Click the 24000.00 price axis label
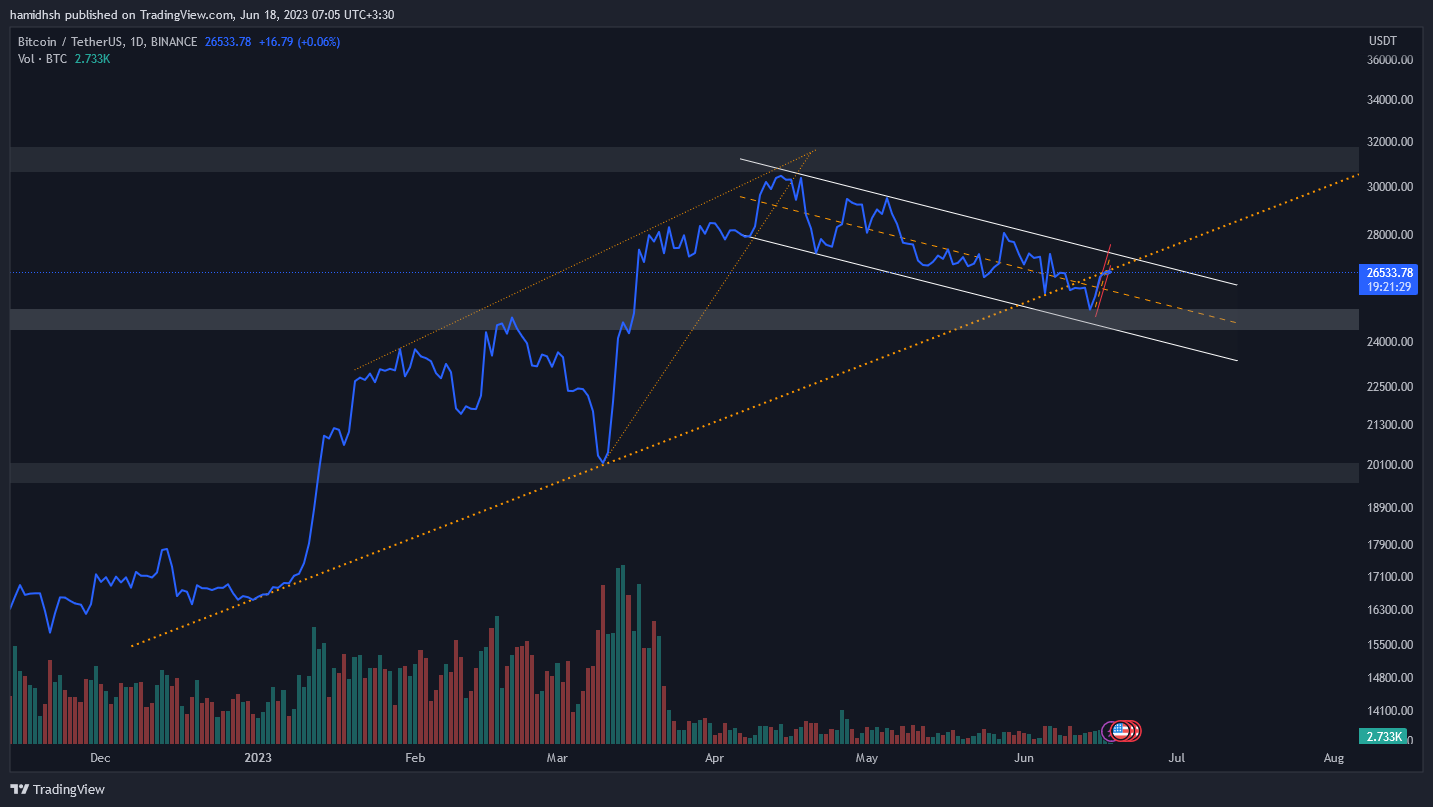 click(x=1390, y=342)
